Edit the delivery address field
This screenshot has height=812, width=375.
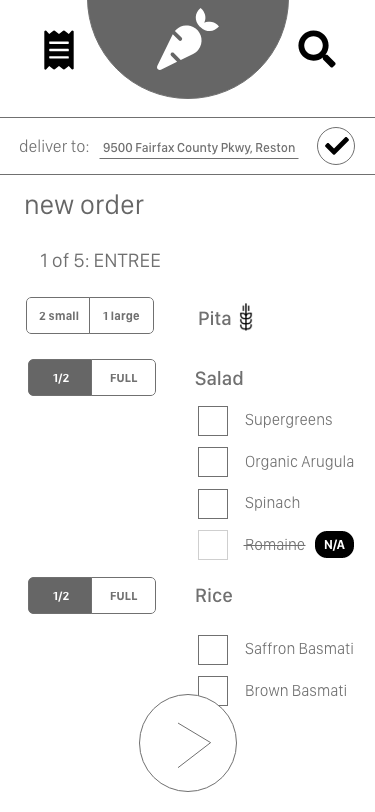tap(199, 148)
